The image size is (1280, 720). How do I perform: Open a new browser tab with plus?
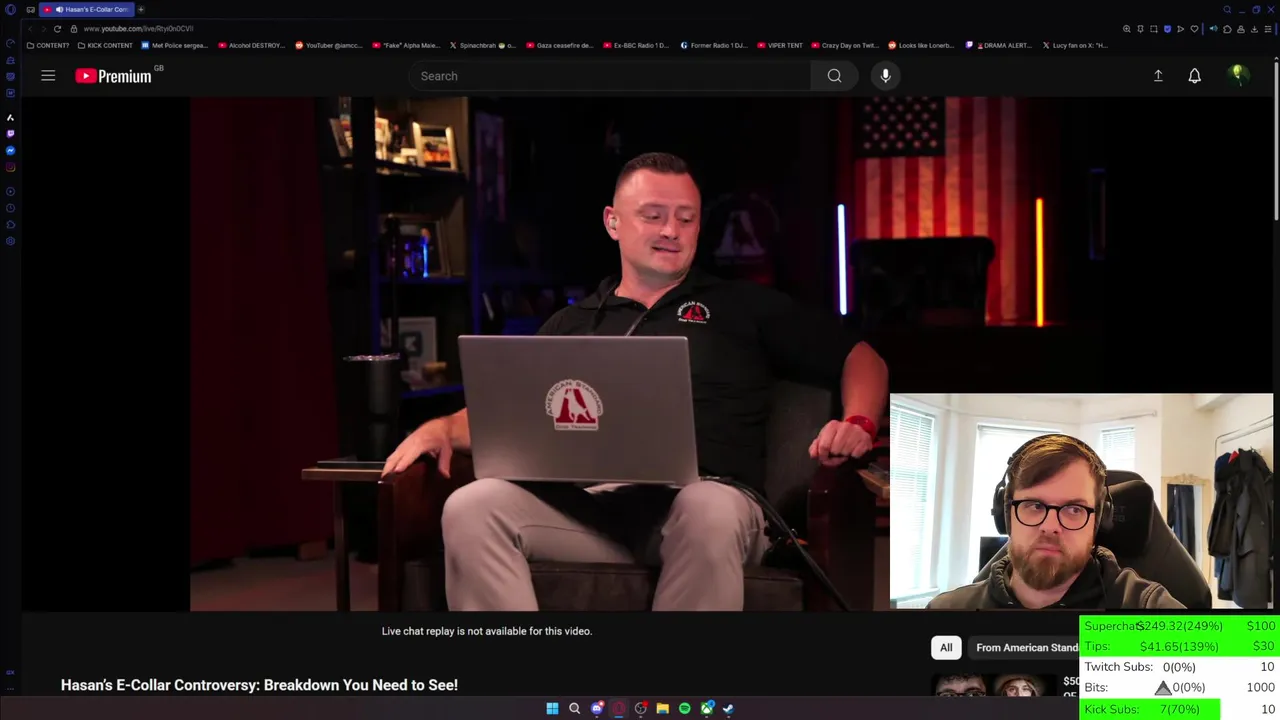coord(141,9)
